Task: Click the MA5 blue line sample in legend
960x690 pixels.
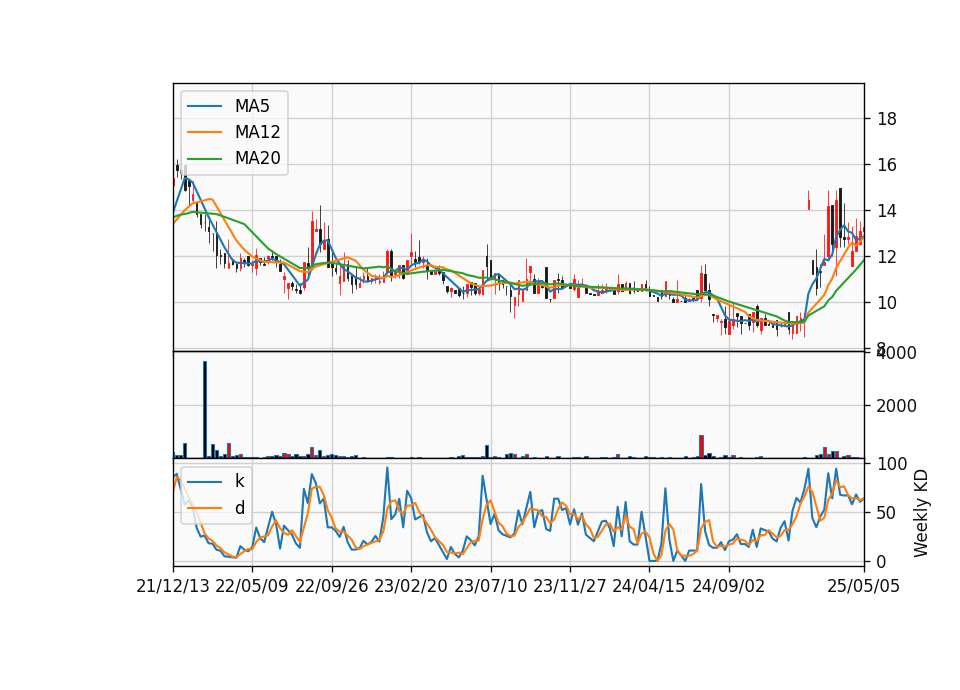Action: (x=204, y=107)
